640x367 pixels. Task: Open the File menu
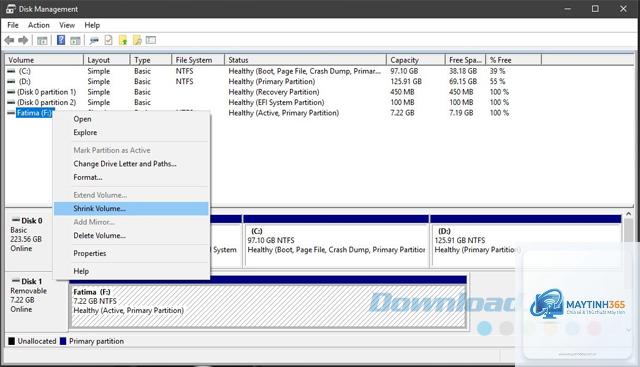click(x=13, y=25)
